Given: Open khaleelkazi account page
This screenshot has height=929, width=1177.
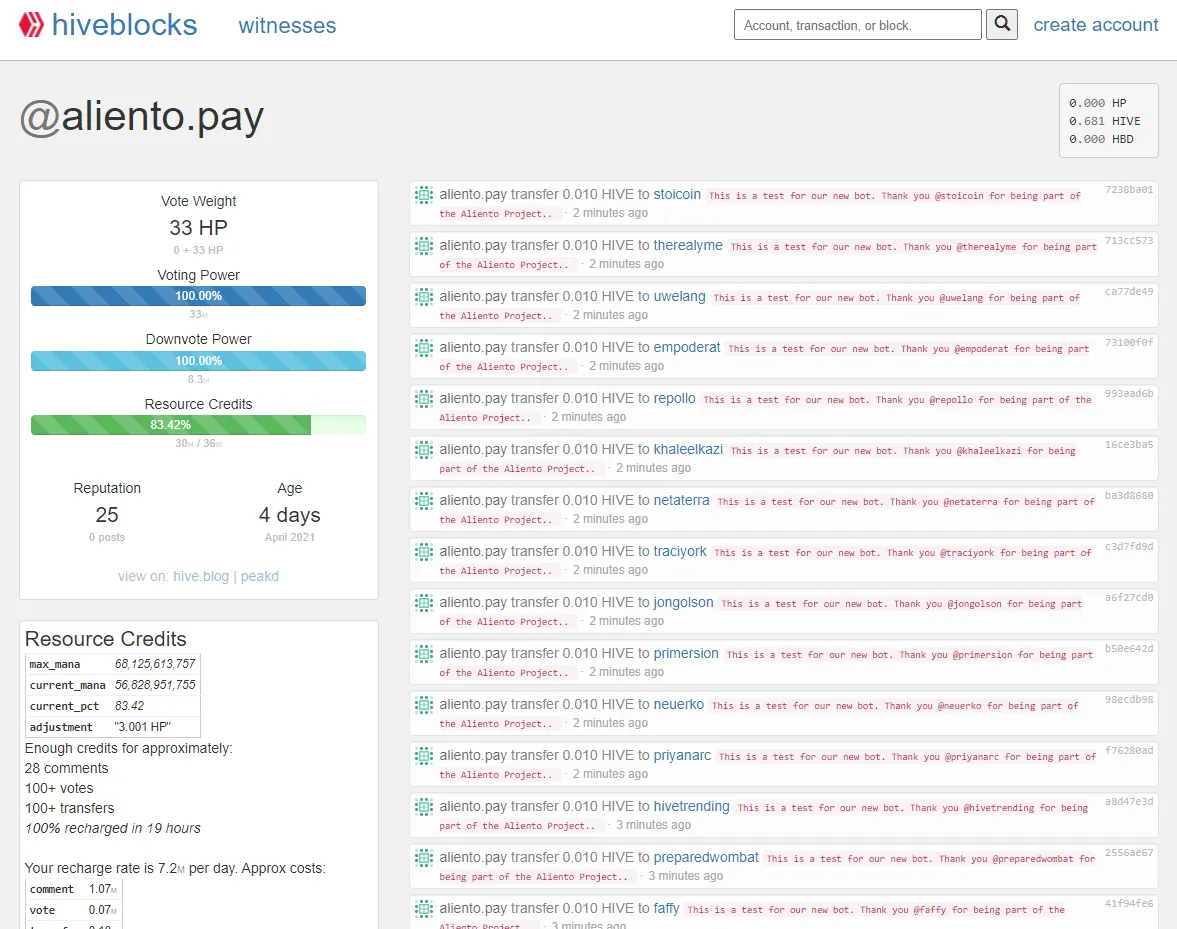Looking at the screenshot, I should click(688, 449).
